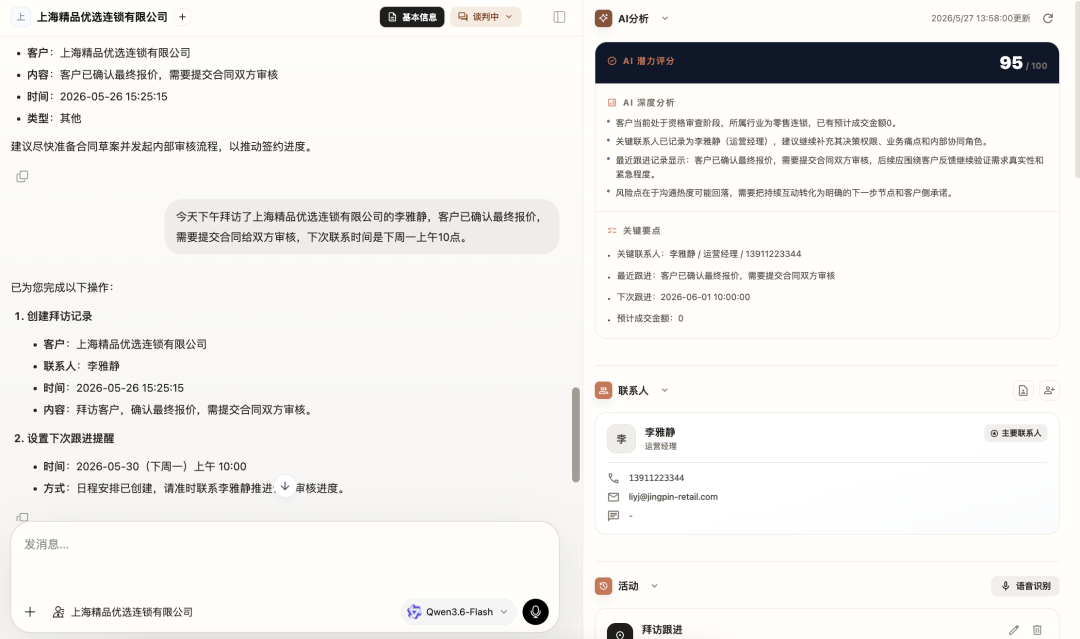Click the 下次跟进：2026-06-01 10:00:00 line
The width and height of the screenshot is (1080, 639).
[683, 297]
